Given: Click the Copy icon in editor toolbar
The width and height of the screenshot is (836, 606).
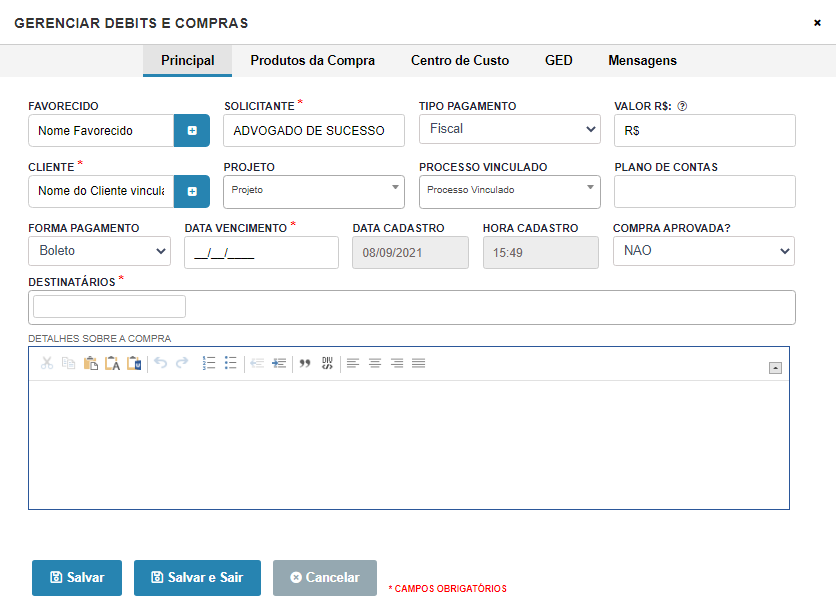Looking at the screenshot, I should click(68, 363).
